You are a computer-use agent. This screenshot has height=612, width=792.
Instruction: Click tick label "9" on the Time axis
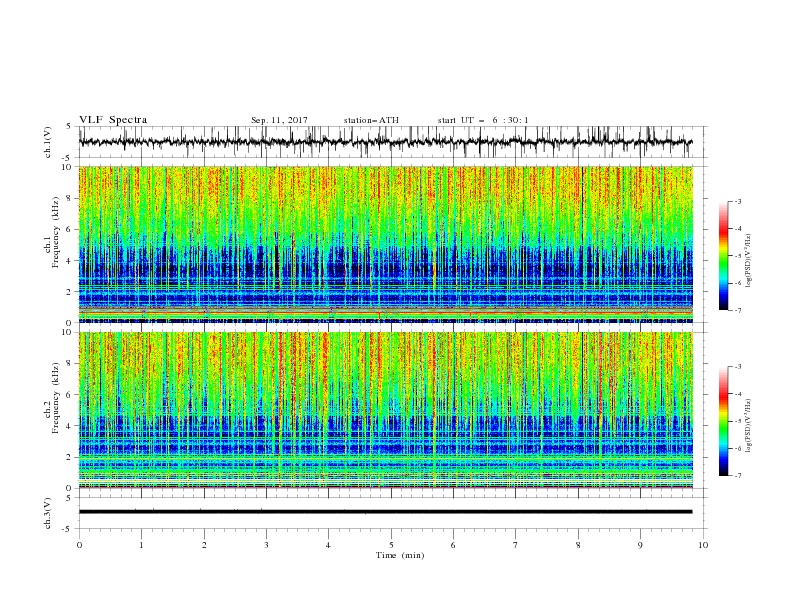[x=640, y=545]
